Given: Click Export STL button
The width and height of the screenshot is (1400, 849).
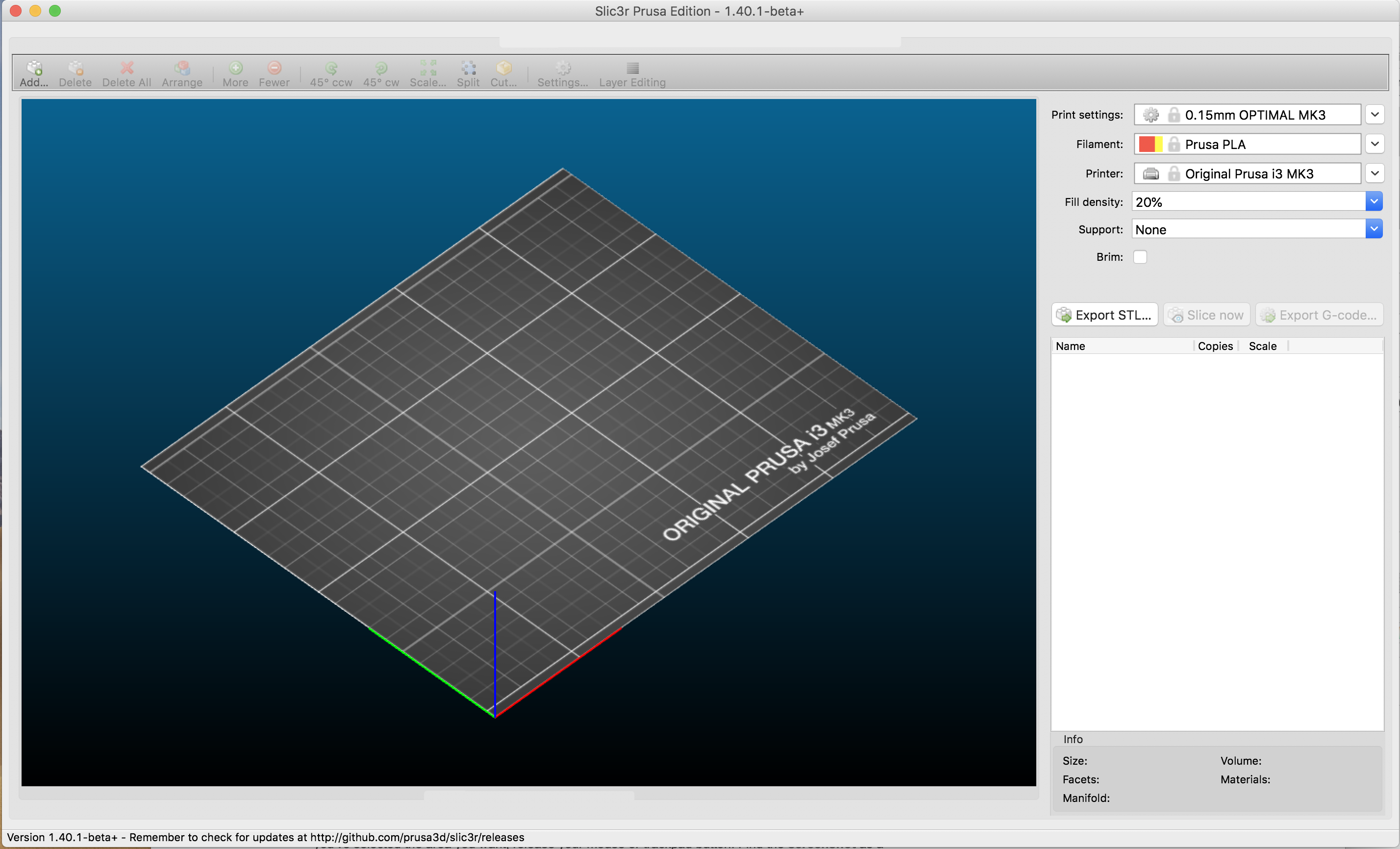Looking at the screenshot, I should tap(1104, 314).
